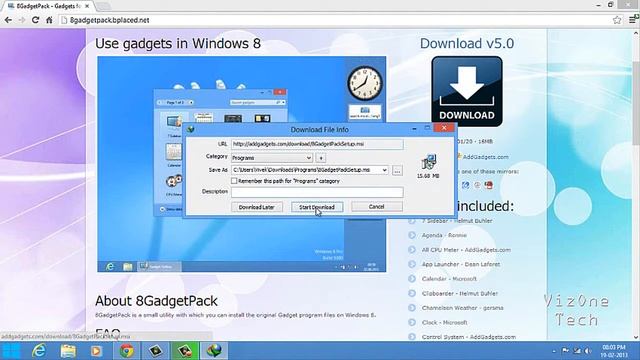
Task: Click the network icon in system tray
Action: [577, 351]
